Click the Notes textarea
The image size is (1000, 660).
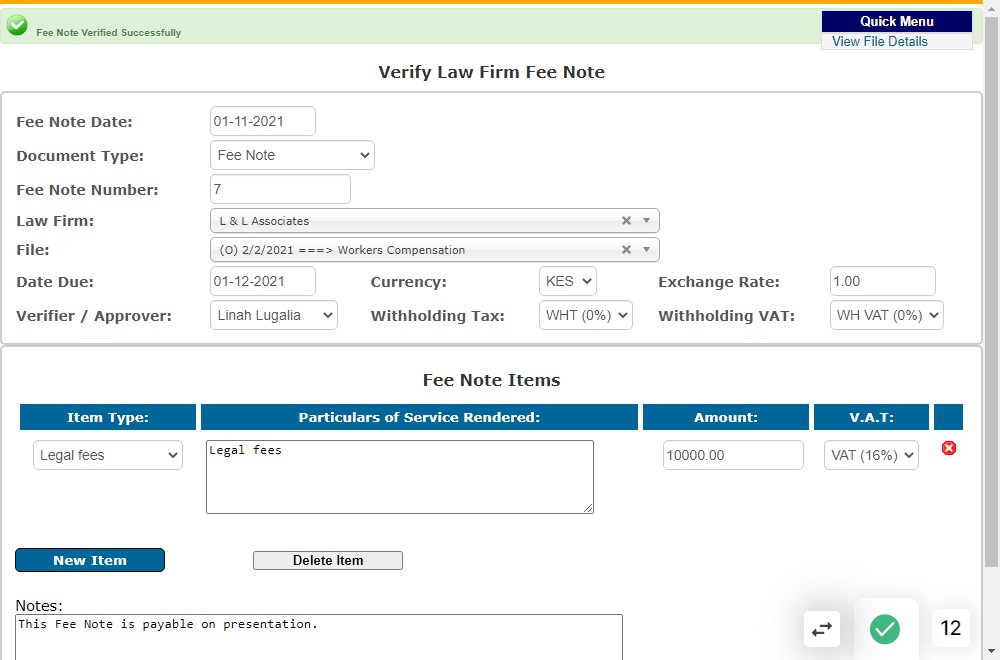coord(319,637)
